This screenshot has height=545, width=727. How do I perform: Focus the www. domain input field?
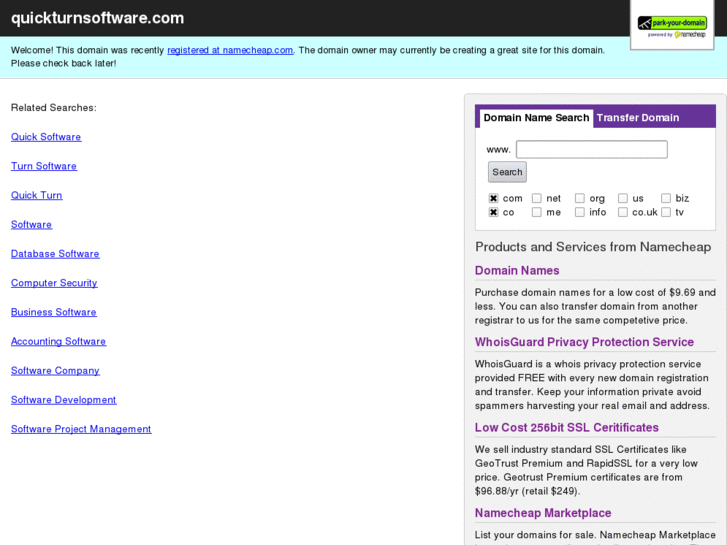[x=592, y=149]
